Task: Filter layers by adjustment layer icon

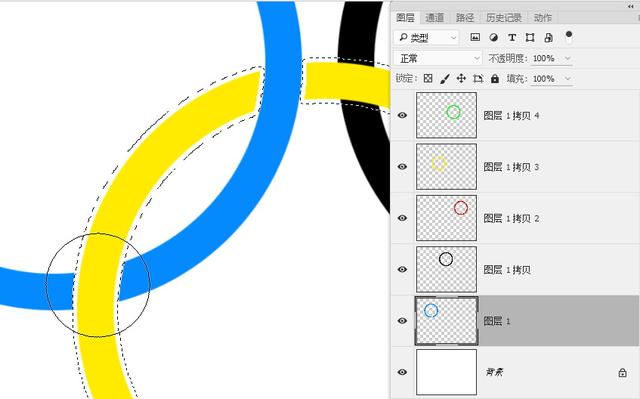Action: click(493, 38)
